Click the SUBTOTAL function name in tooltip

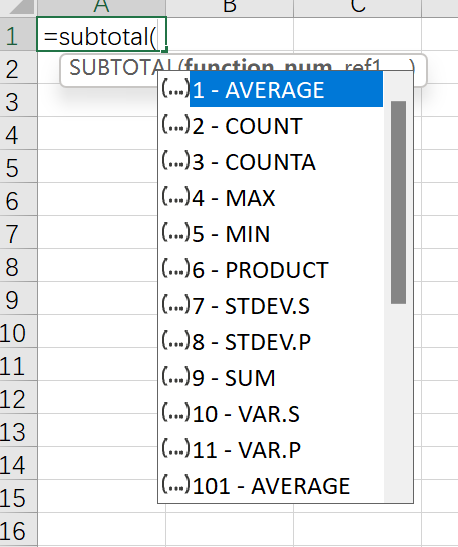click(x=123, y=67)
